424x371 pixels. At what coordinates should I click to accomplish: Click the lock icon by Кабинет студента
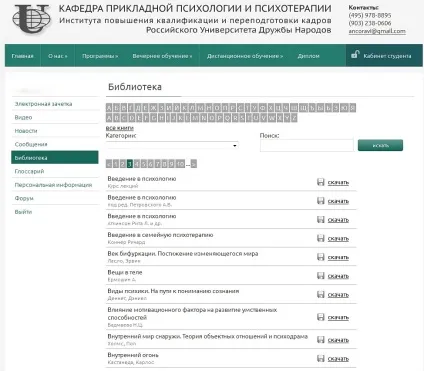click(x=355, y=54)
